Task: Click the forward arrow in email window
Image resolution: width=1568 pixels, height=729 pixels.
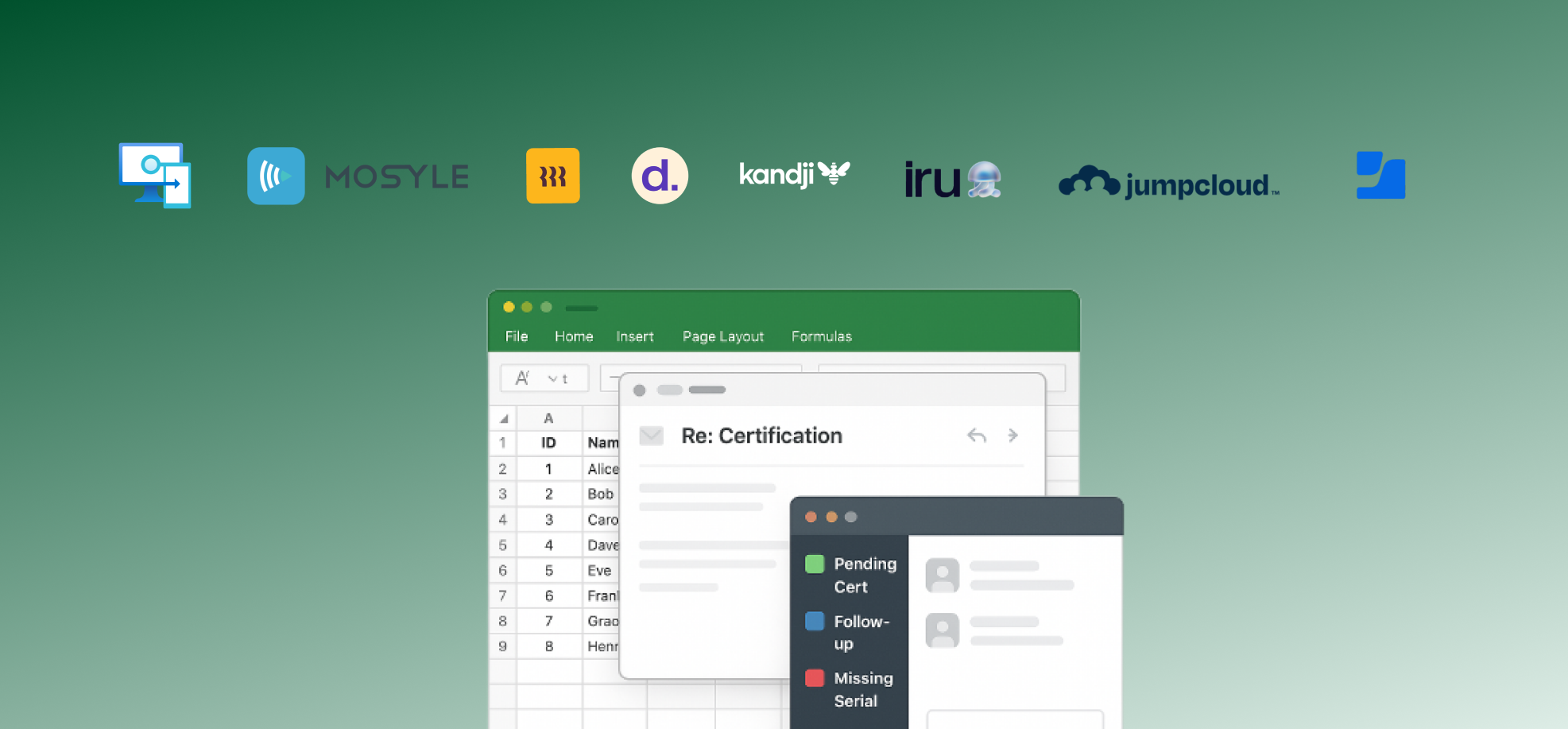Action: 1012,436
